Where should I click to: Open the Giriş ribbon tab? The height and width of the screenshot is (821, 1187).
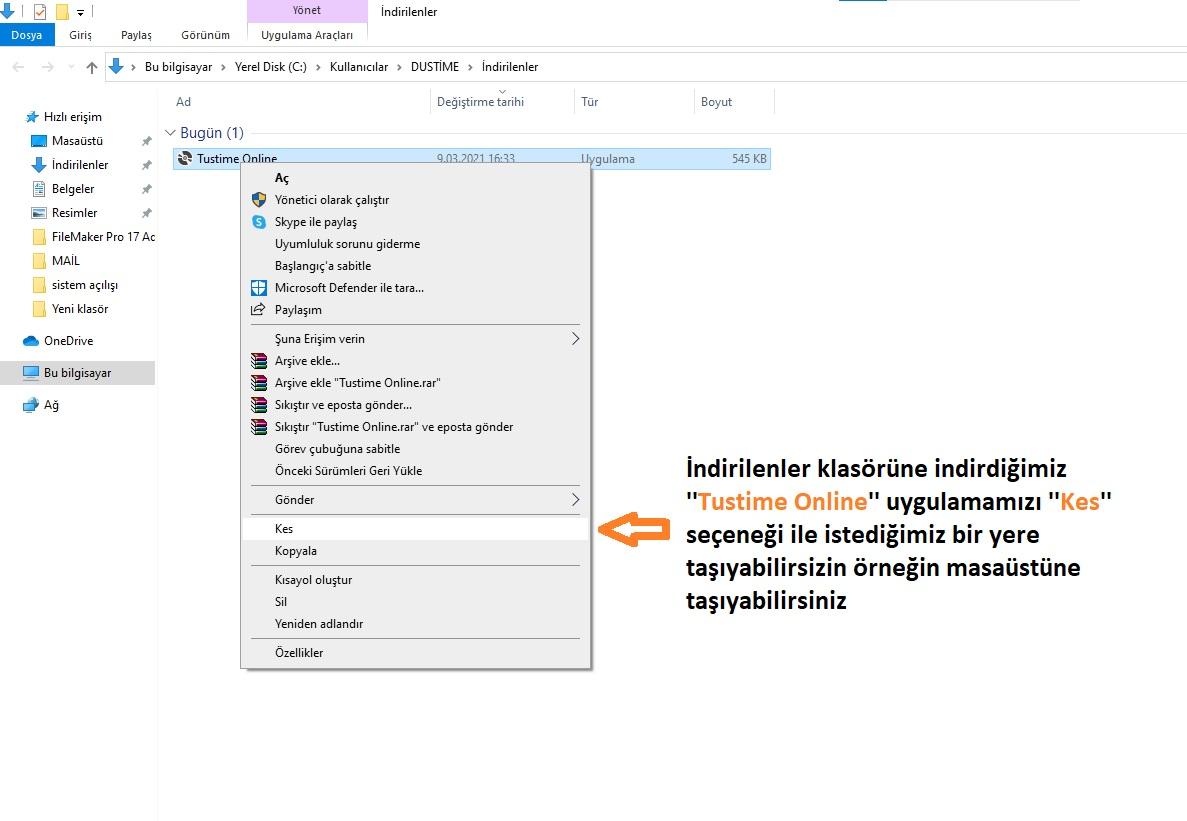(80, 35)
